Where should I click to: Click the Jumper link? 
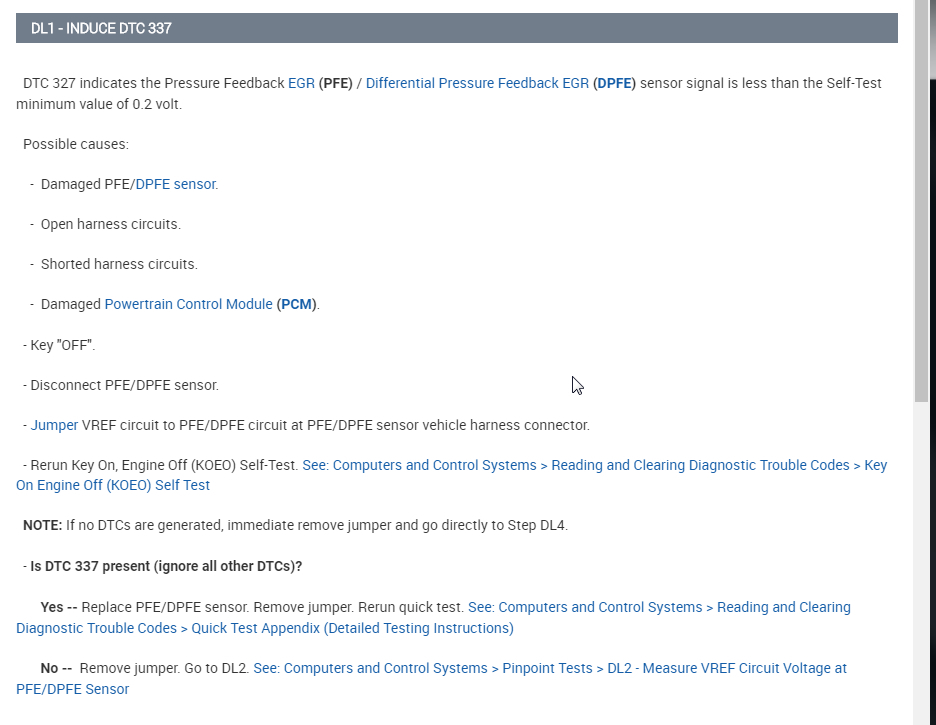pyautogui.click(x=54, y=425)
